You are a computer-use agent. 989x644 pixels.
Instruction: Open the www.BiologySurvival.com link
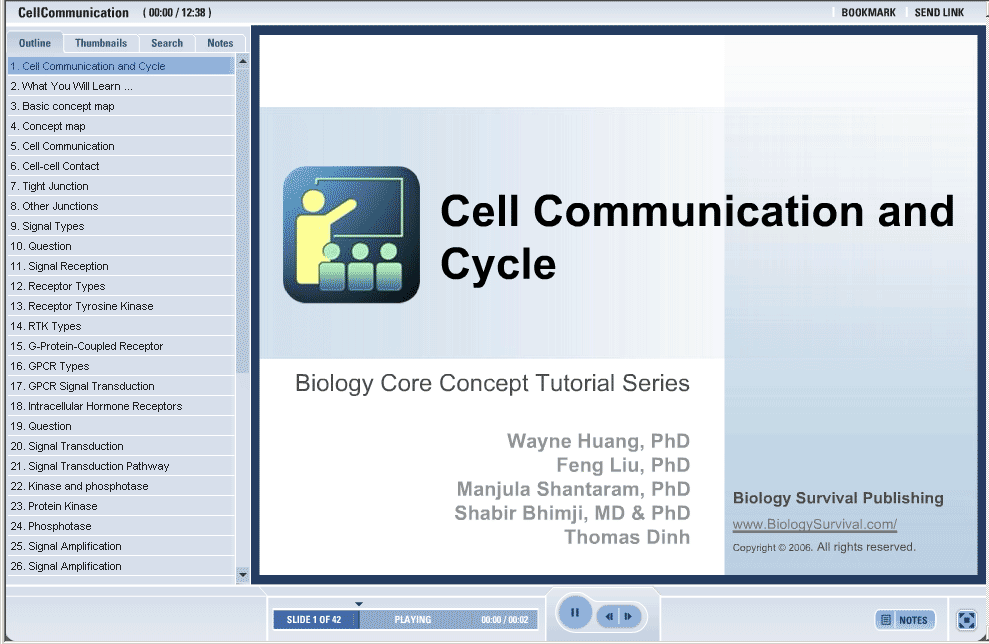814,525
